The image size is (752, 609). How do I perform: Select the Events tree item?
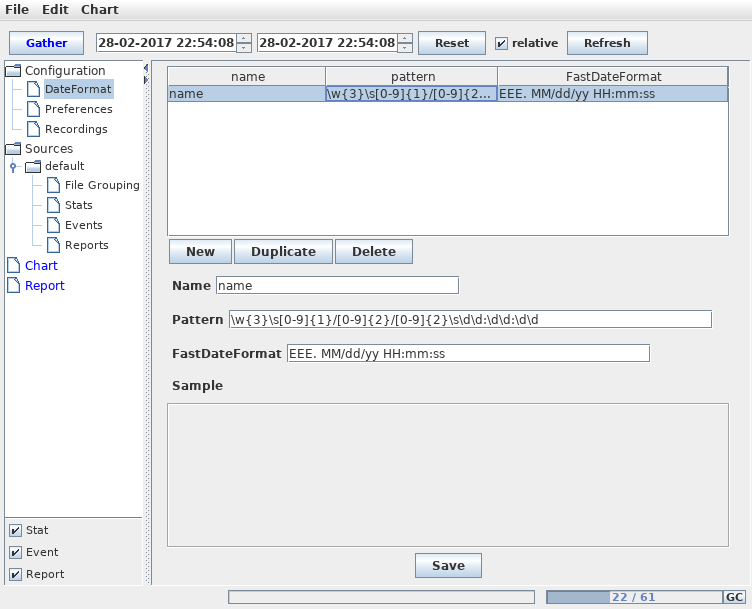tap(84, 225)
